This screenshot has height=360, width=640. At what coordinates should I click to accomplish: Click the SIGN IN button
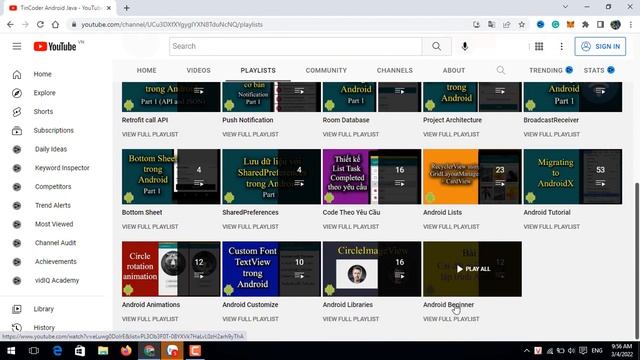(x=600, y=47)
